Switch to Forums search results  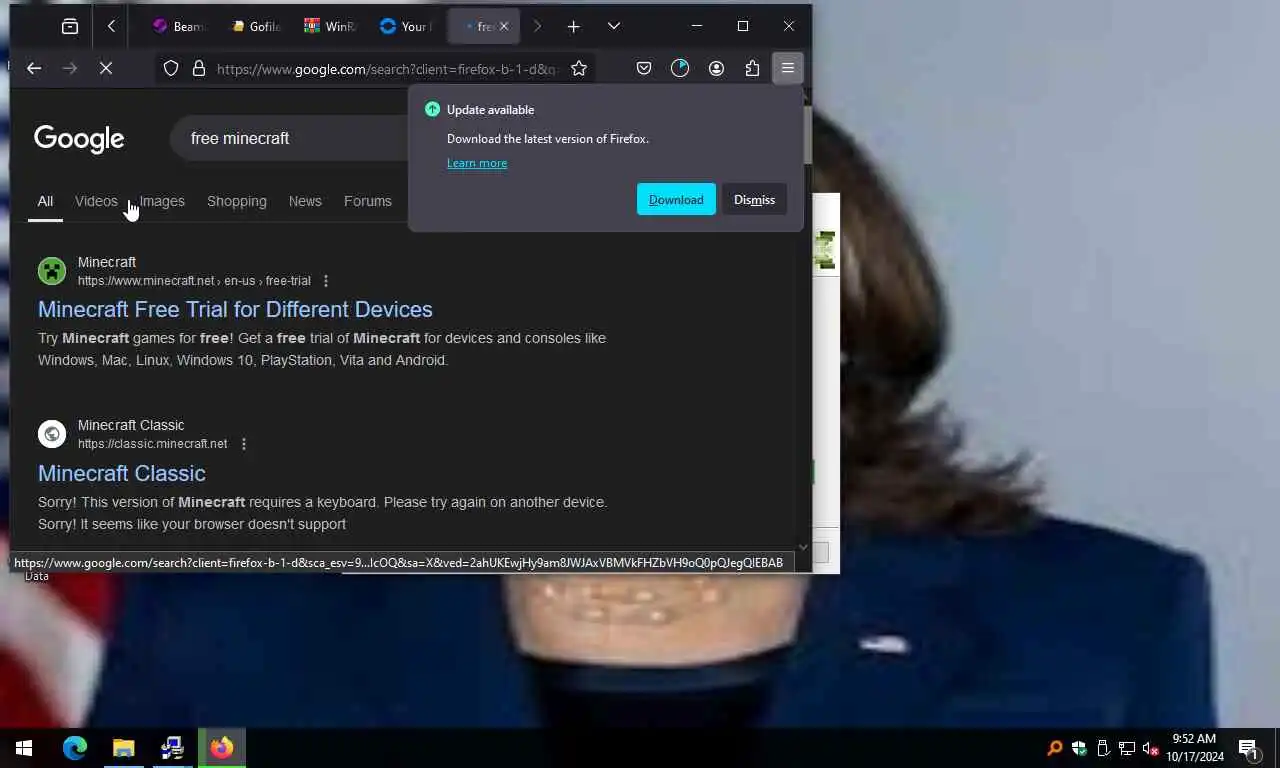click(x=368, y=201)
